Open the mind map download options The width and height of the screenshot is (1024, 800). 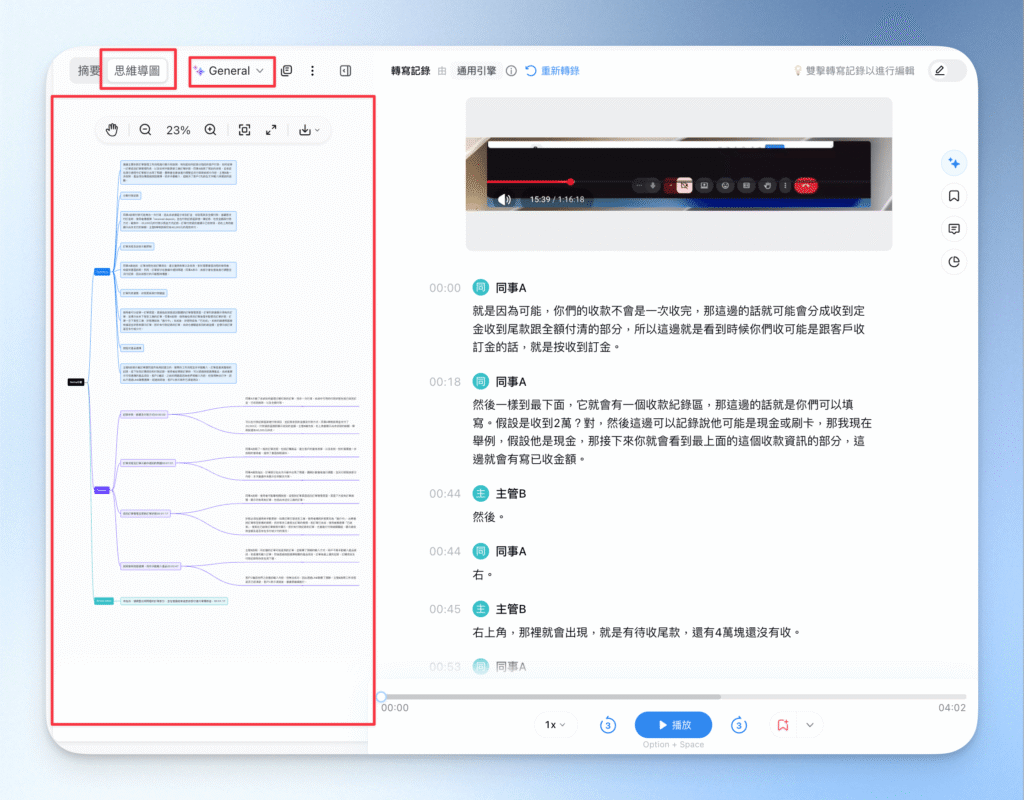click(x=308, y=130)
